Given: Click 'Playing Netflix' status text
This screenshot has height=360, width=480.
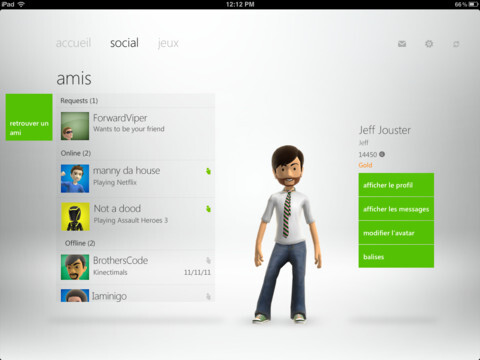Looking at the screenshot, I should point(115,182).
